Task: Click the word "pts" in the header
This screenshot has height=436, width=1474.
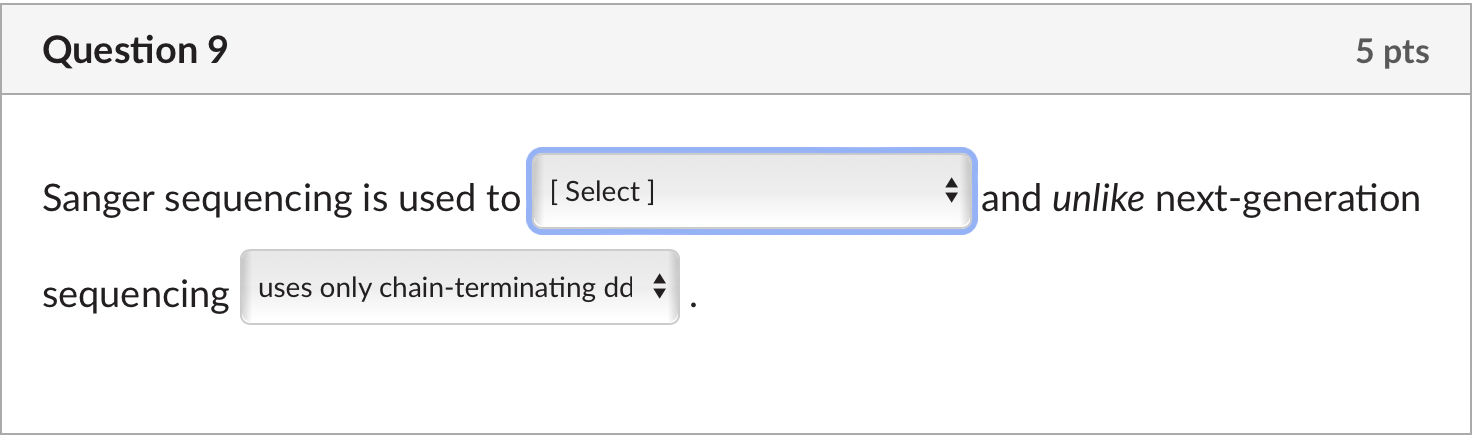Action: click(x=1407, y=52)
